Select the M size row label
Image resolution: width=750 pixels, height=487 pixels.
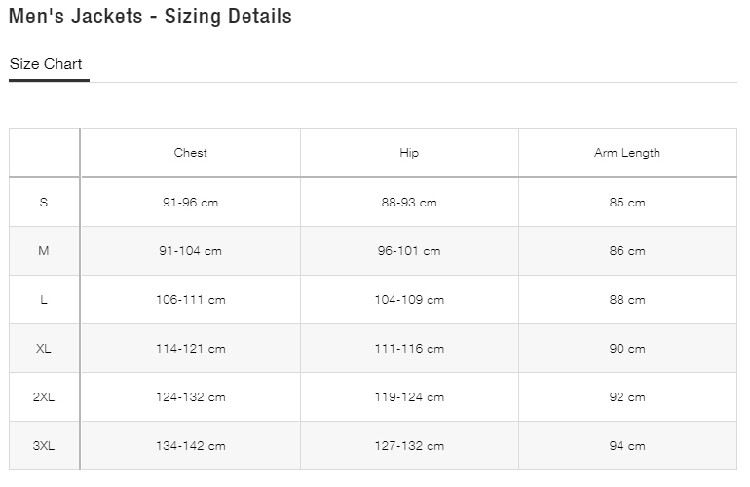click(44, 251)
